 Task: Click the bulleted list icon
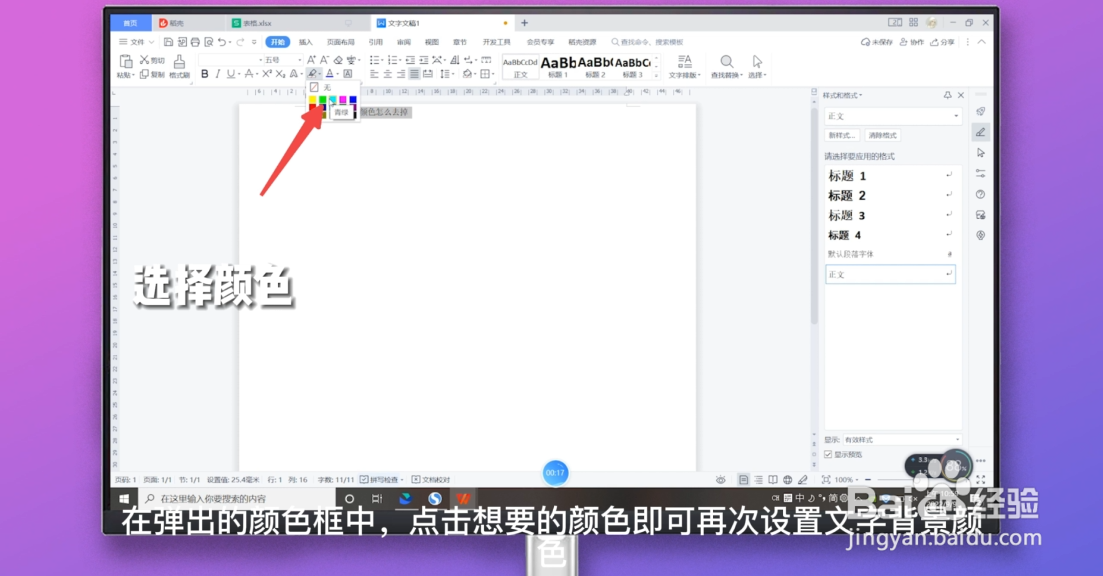click(374, 60)
